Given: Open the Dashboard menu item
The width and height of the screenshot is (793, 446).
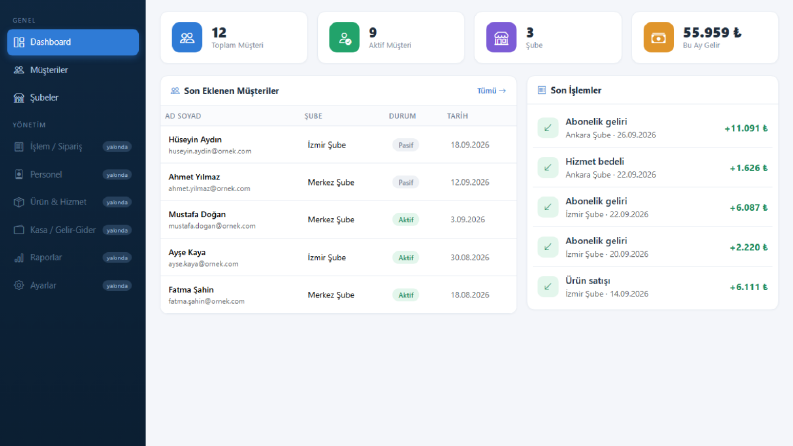Looking at the screenshot, I should pyautogui.click(x=73, y=42).
